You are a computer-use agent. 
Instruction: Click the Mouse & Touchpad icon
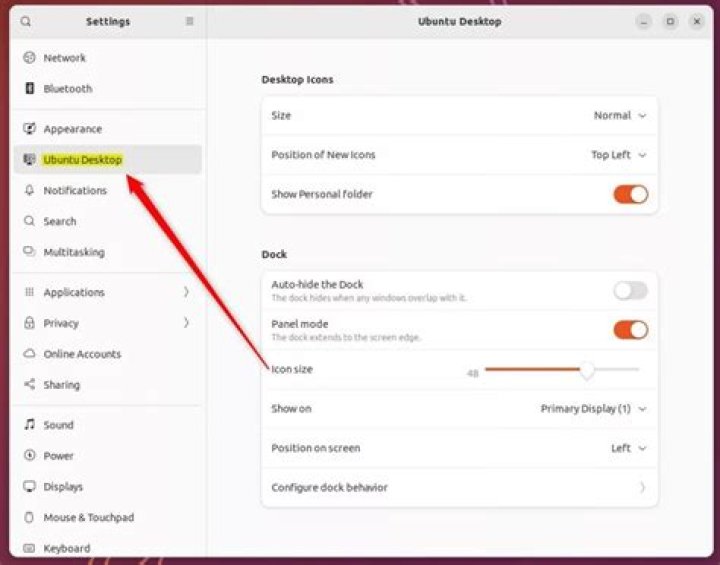click(29, 517)
